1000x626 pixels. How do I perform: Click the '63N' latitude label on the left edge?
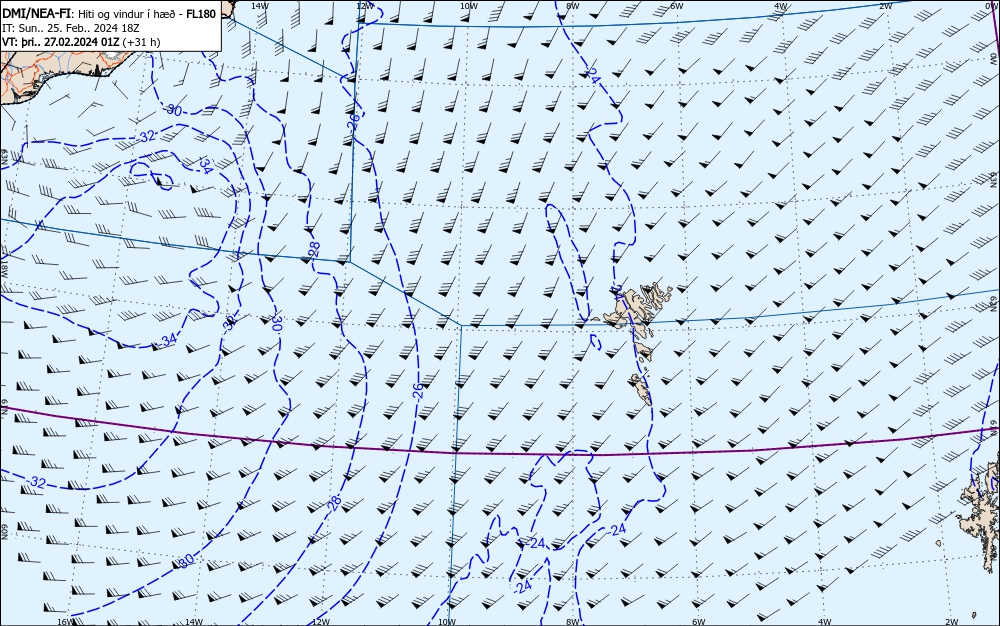(4, 156)
